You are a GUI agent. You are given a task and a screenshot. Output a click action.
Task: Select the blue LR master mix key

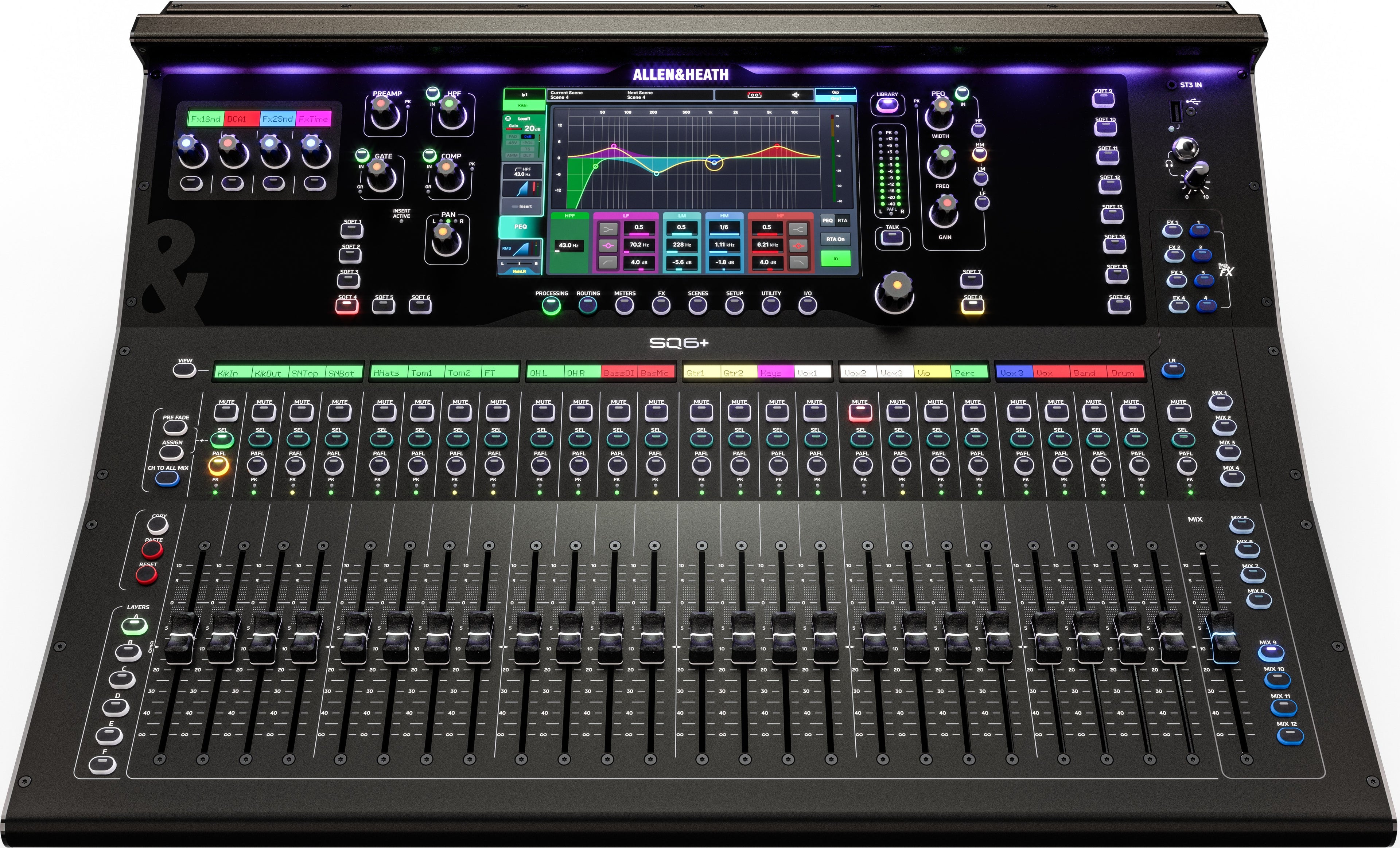click(x=1173, y=371)
